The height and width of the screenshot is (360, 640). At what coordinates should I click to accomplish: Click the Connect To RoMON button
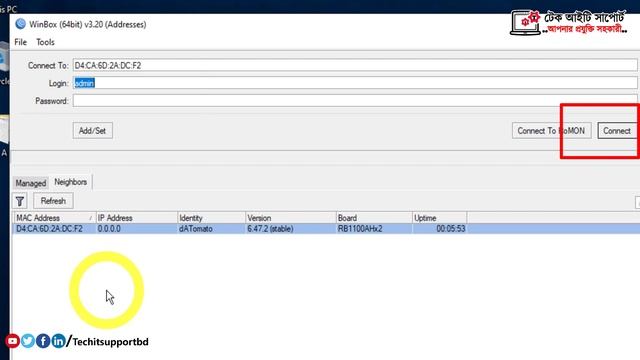pyautogui.click(x=551, y=131)
